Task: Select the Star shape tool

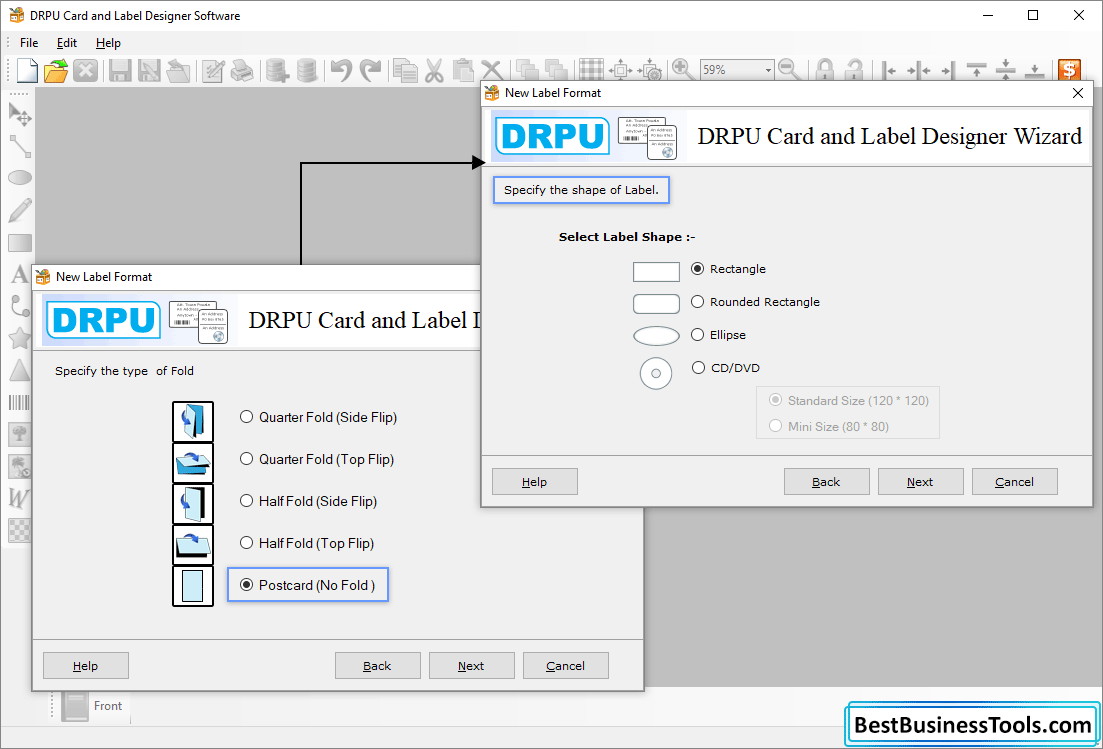Action: tap(20, 338)
